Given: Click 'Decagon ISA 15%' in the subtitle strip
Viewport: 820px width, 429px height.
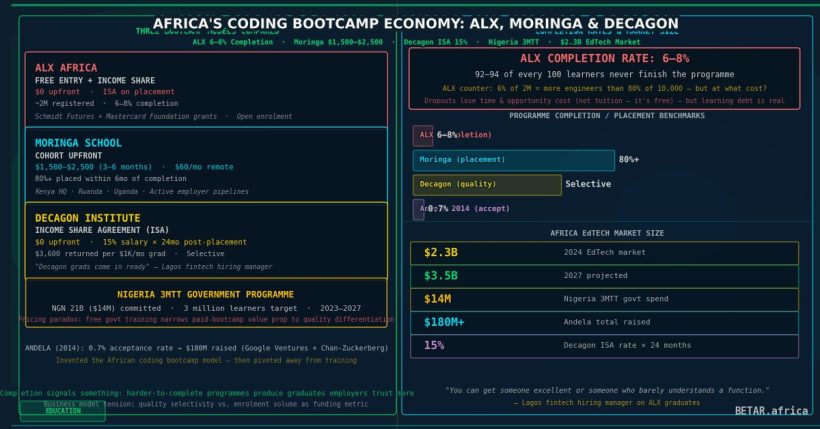Looking at the screenshot, I should point(436,42).
